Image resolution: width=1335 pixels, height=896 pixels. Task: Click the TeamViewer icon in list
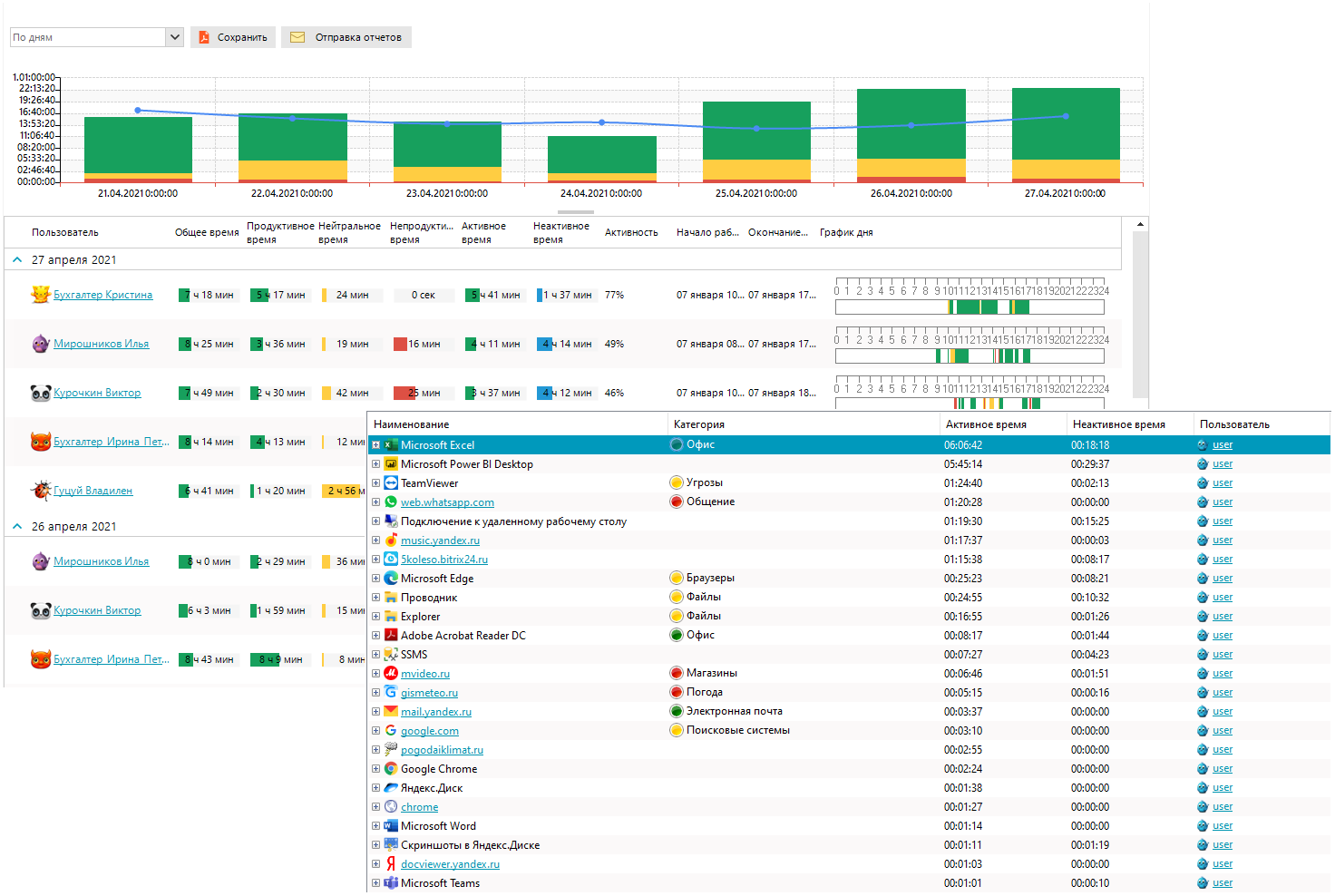coord(391,483)
